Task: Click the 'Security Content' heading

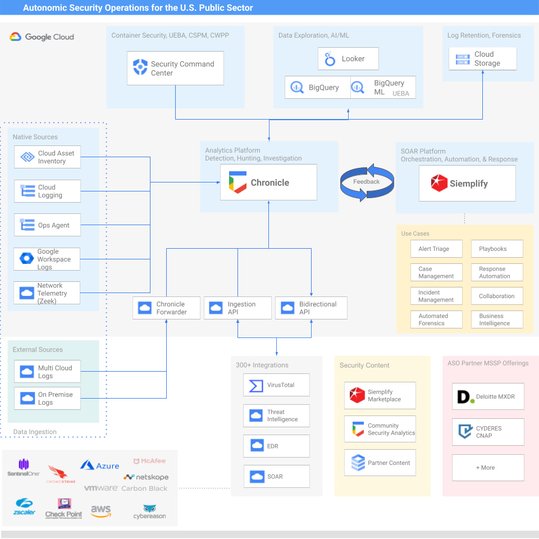Action: [364, 365]
